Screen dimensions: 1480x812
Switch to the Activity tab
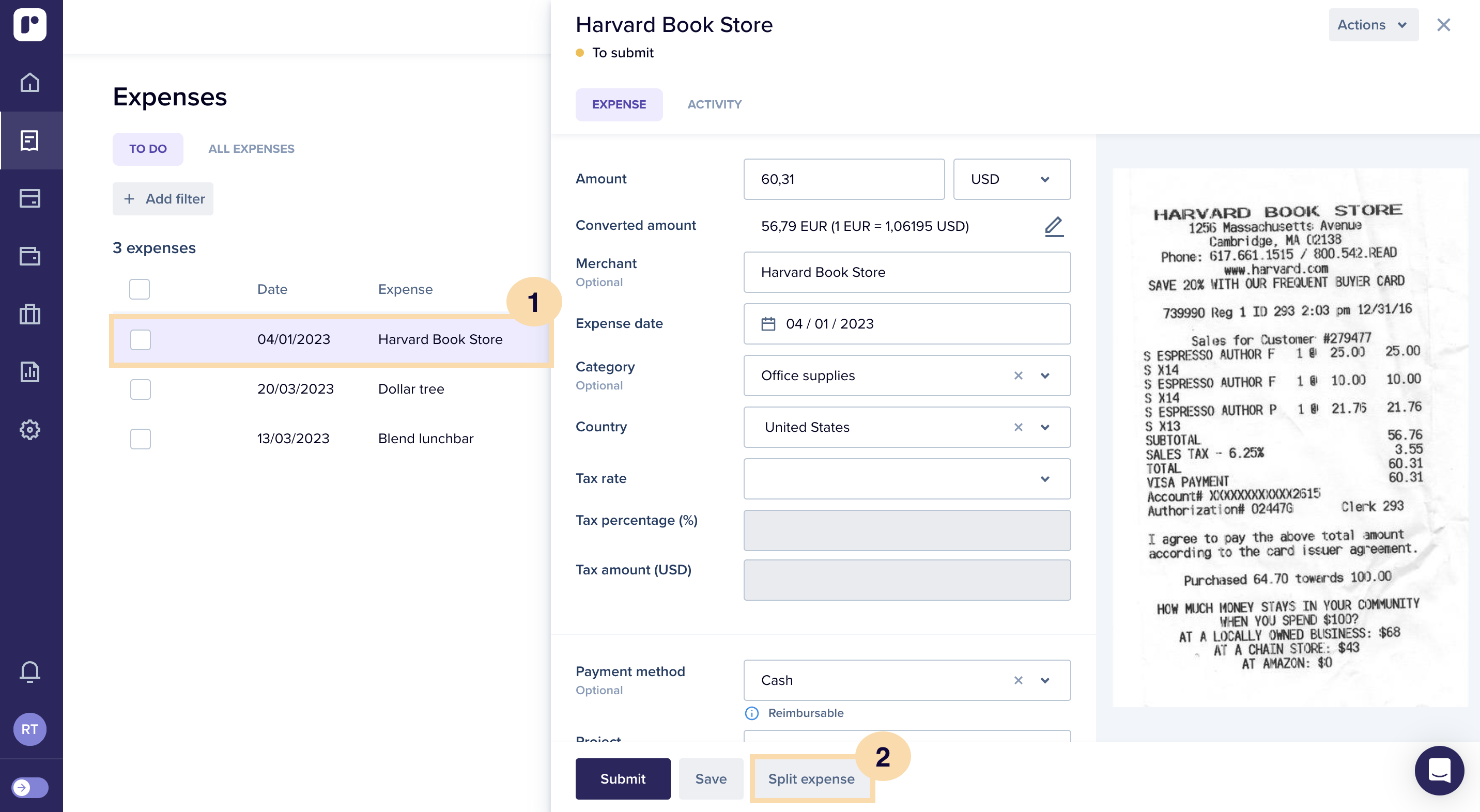pos(714,104)
